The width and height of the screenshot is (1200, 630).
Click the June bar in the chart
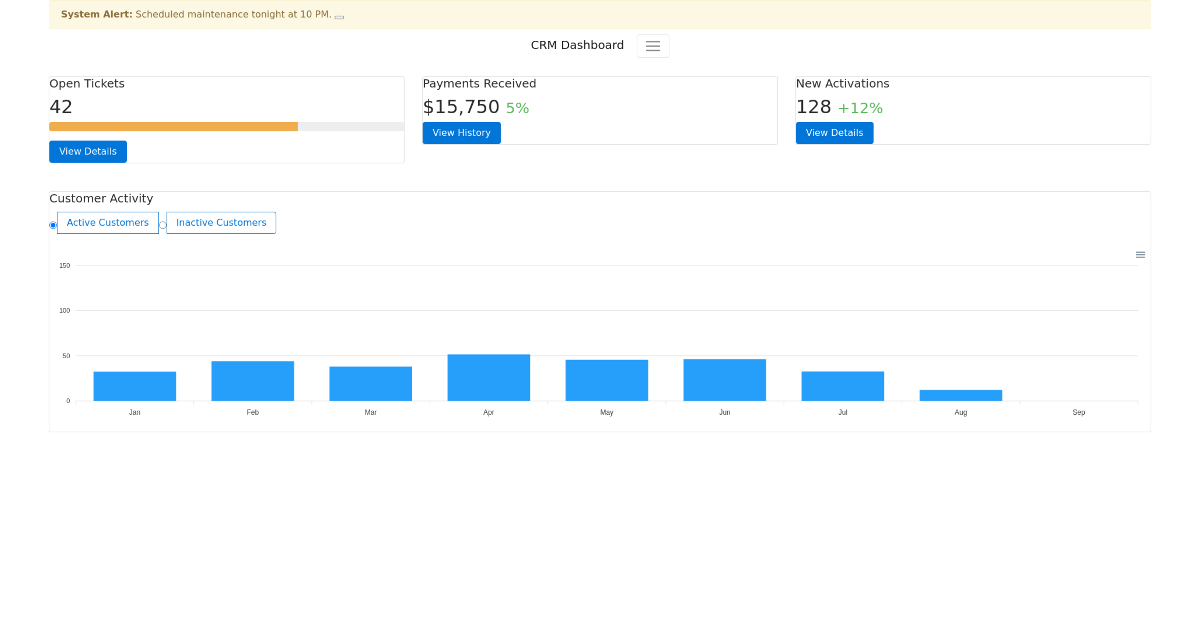724,379
